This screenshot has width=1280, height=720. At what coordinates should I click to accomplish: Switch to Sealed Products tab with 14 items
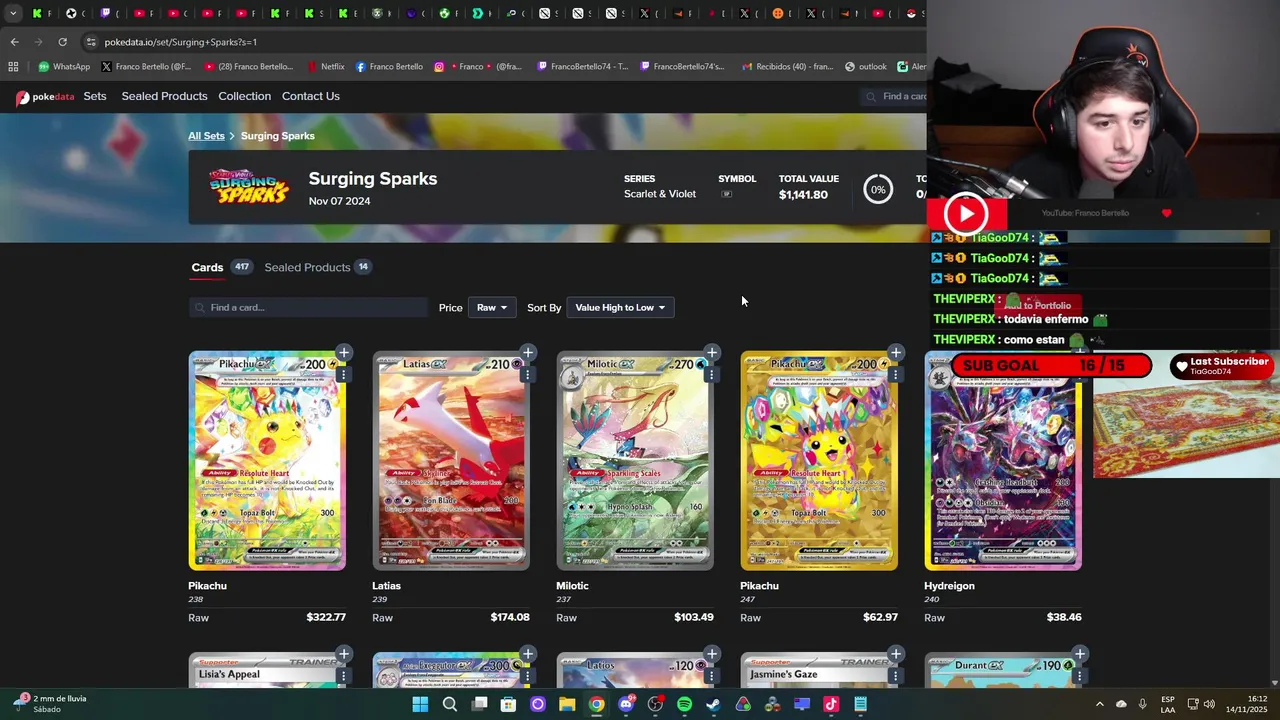(318, 267)
